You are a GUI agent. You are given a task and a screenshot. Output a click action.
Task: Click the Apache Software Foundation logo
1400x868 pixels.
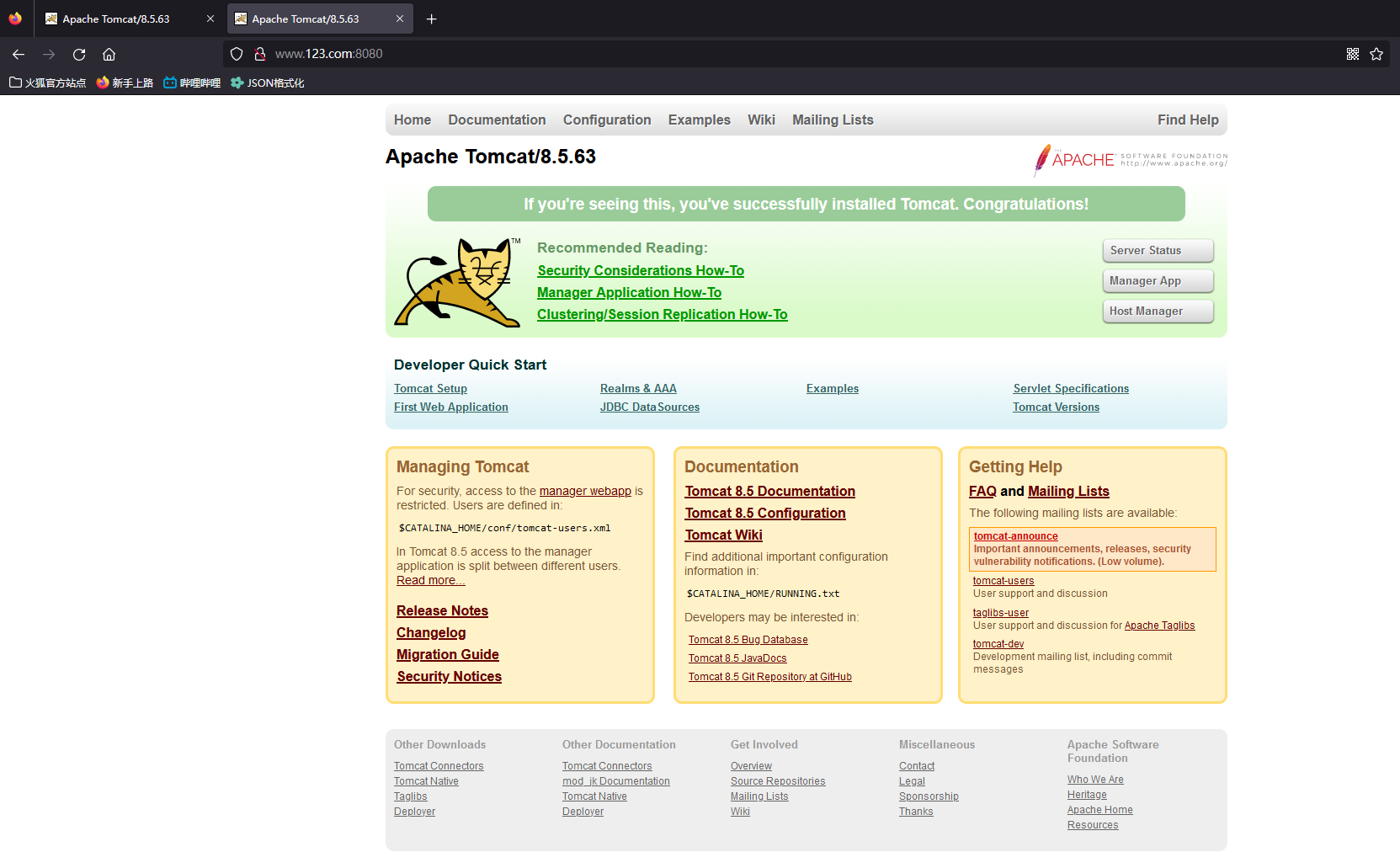[x=1131, y=159]
